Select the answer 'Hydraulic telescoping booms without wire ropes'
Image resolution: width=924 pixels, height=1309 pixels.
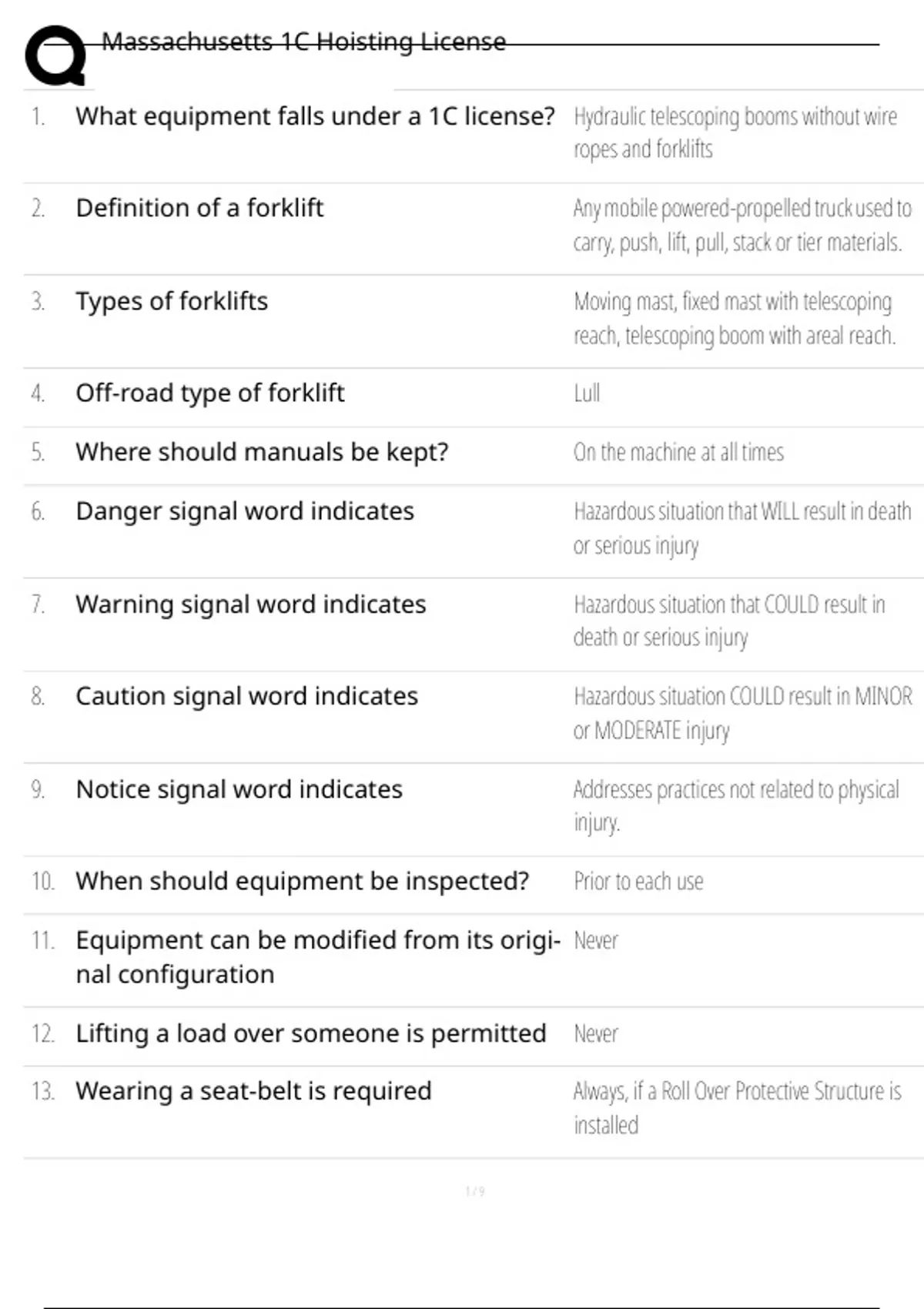[x=735, y=132]
